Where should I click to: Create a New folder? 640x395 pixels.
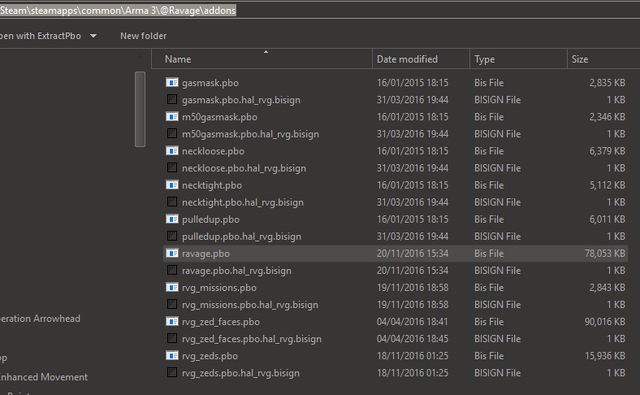143,36
